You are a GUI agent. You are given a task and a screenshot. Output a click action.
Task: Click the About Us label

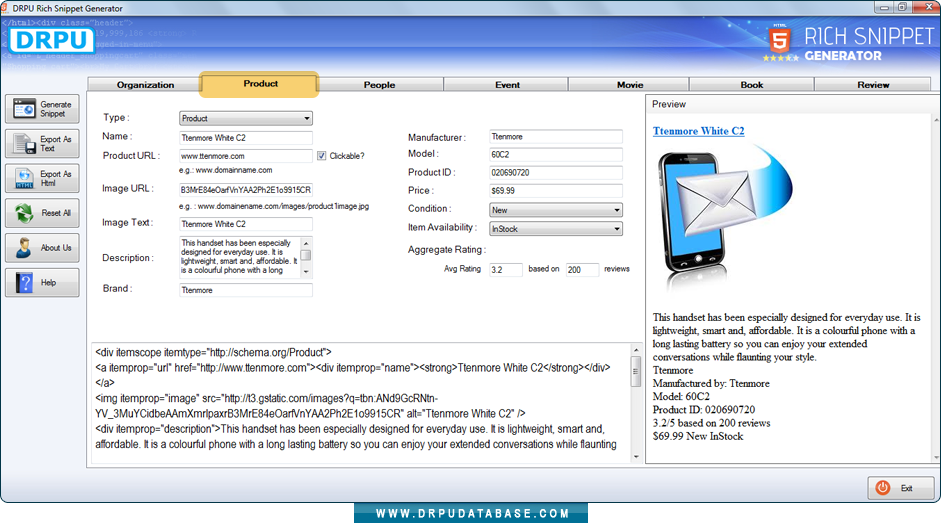[56, 247]
